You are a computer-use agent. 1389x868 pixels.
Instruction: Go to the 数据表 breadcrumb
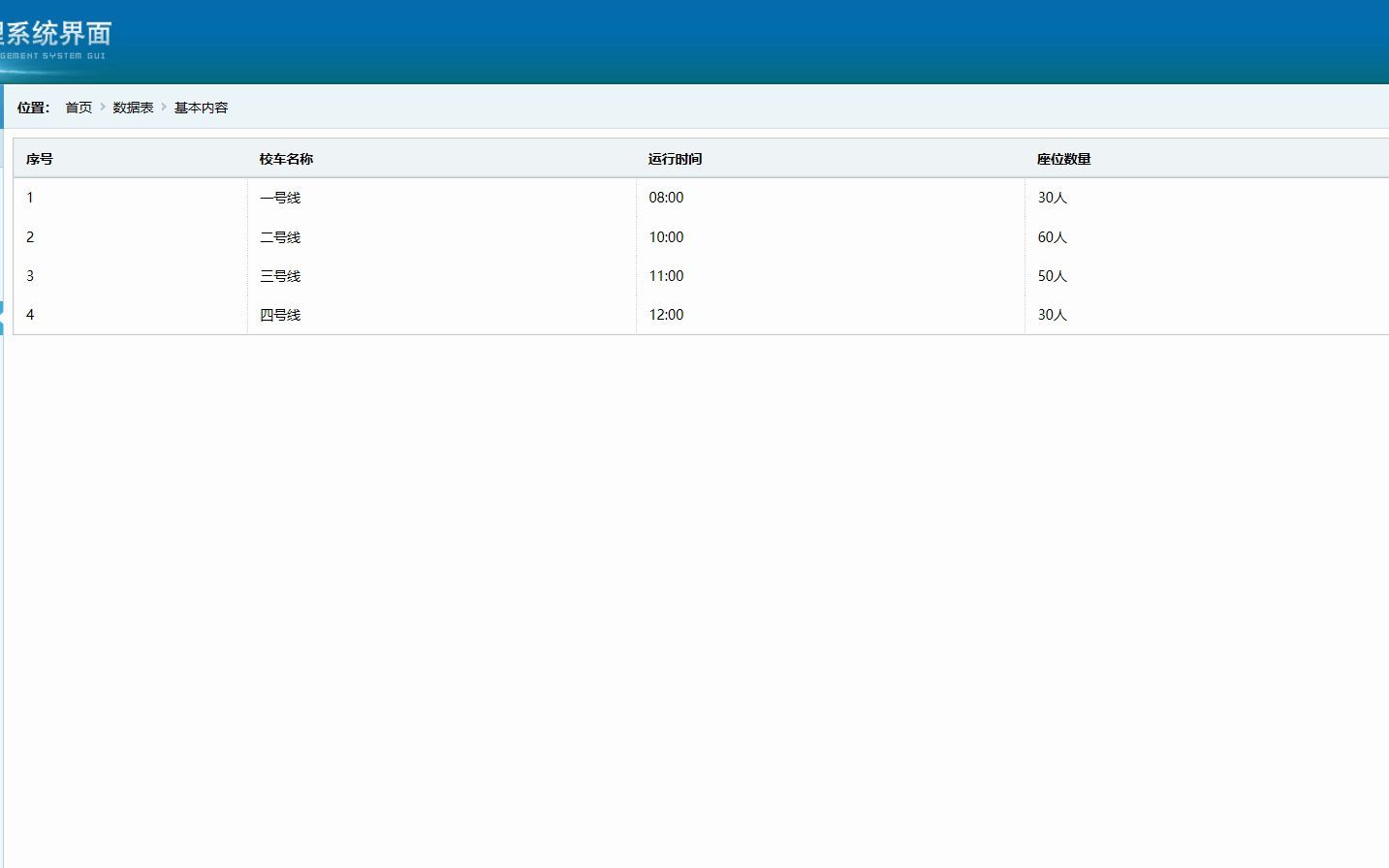point(133,108)
